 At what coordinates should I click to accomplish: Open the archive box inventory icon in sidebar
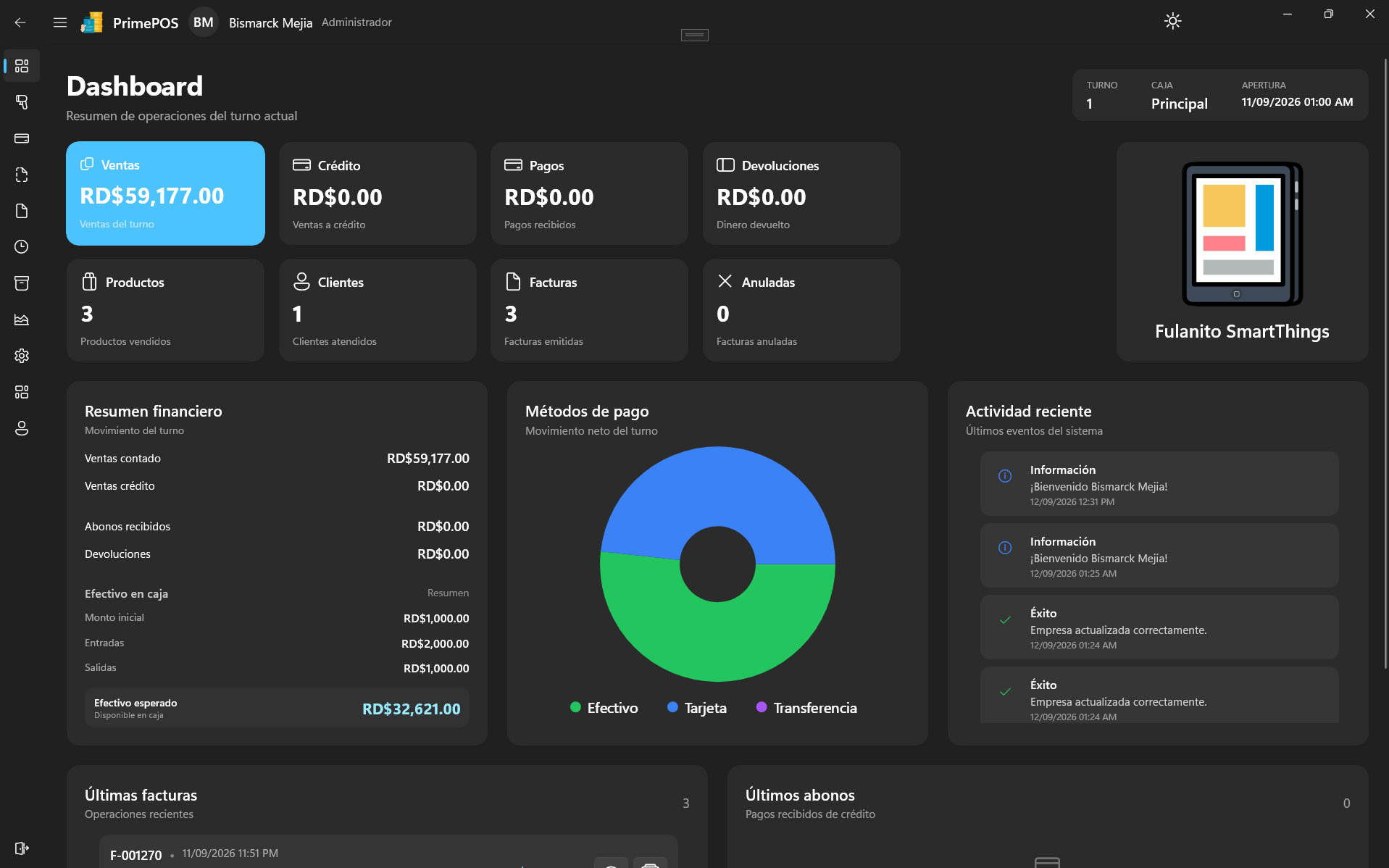click(22, 283)
